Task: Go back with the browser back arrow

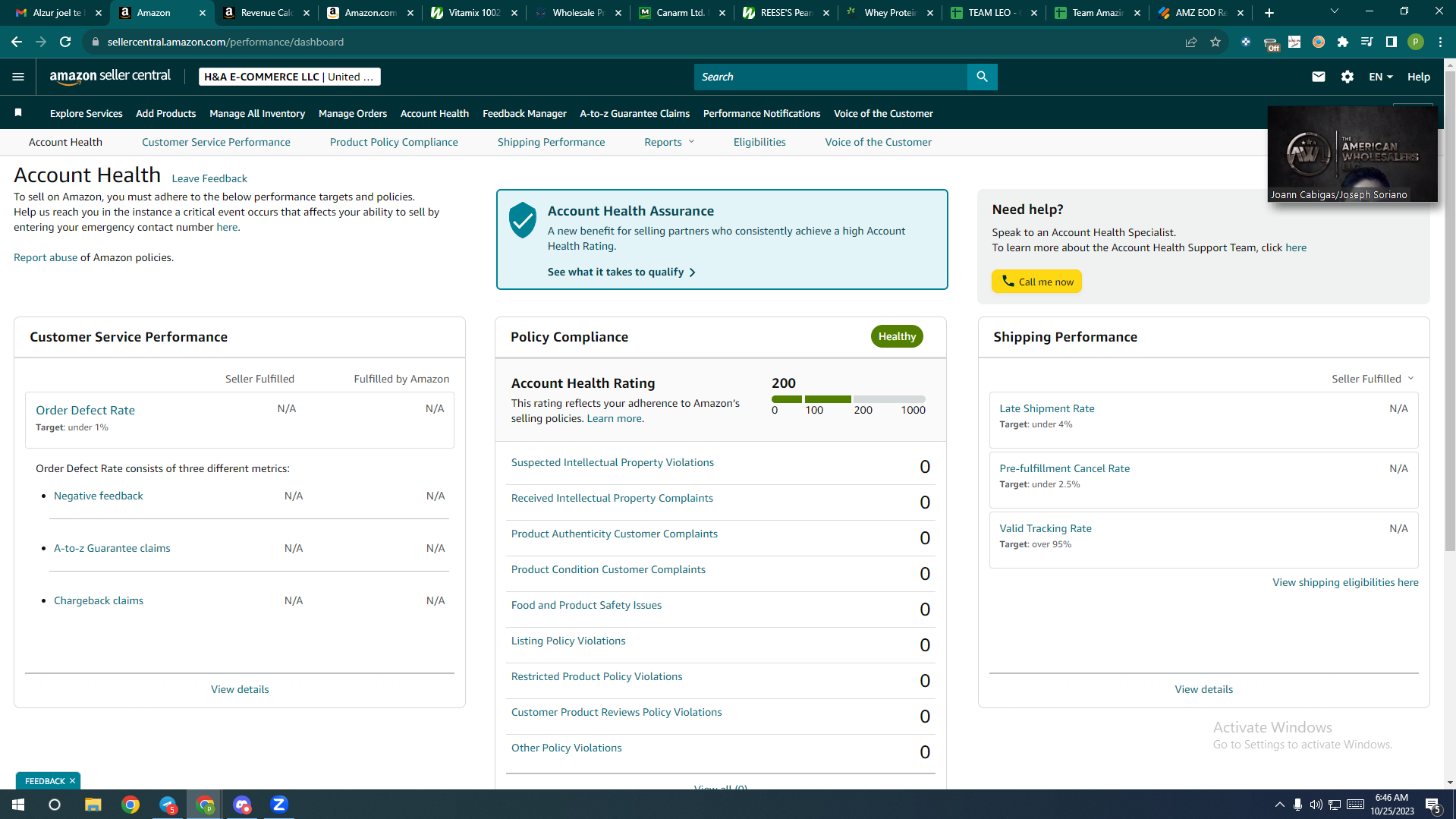Action: pyautogui.click(x=17, y=42)
